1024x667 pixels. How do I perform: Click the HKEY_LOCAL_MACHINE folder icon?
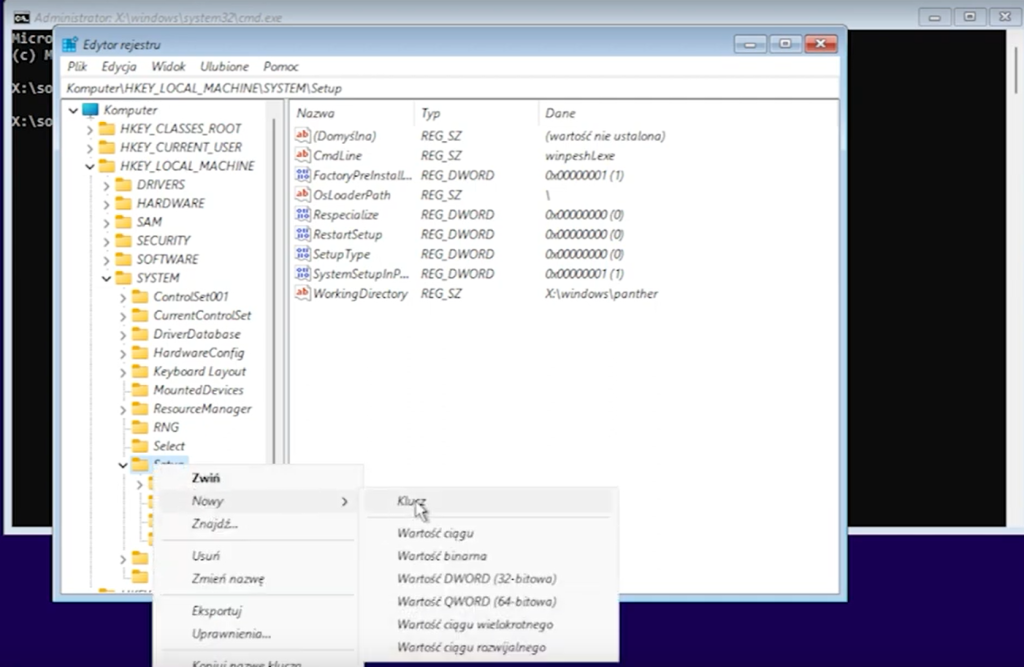pyautogui.click(x=107, y=166)
